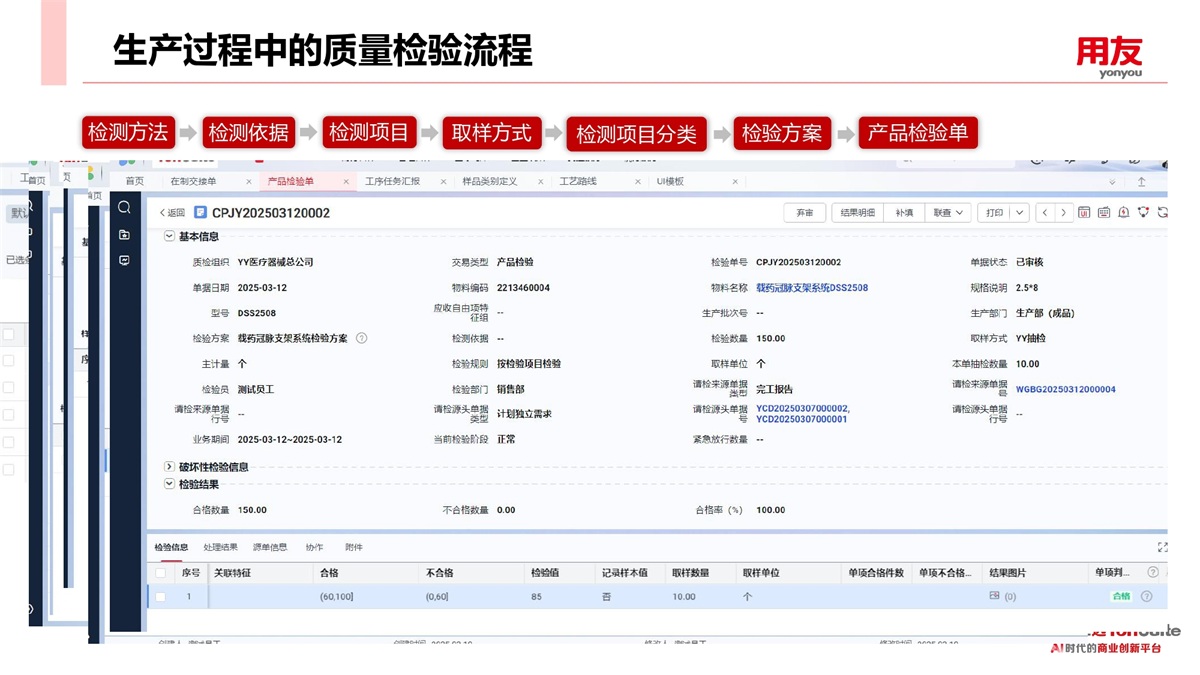Go to the previous document arrow
Image resolution: width=1200 pixels, height=675 pixels.
tap(1045, 213)
